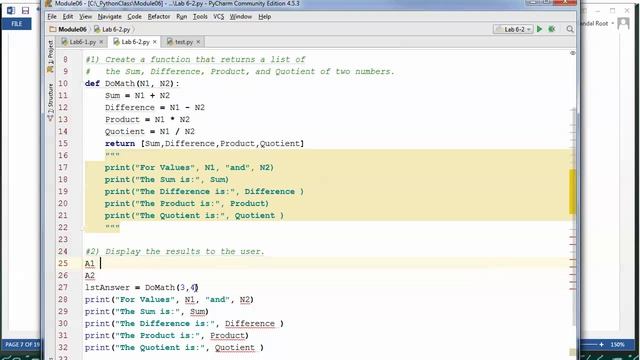Open Search Everywhere magnifier icon
Image resolution: width=640 pixels, height=360 pixels.
(570, 29)
